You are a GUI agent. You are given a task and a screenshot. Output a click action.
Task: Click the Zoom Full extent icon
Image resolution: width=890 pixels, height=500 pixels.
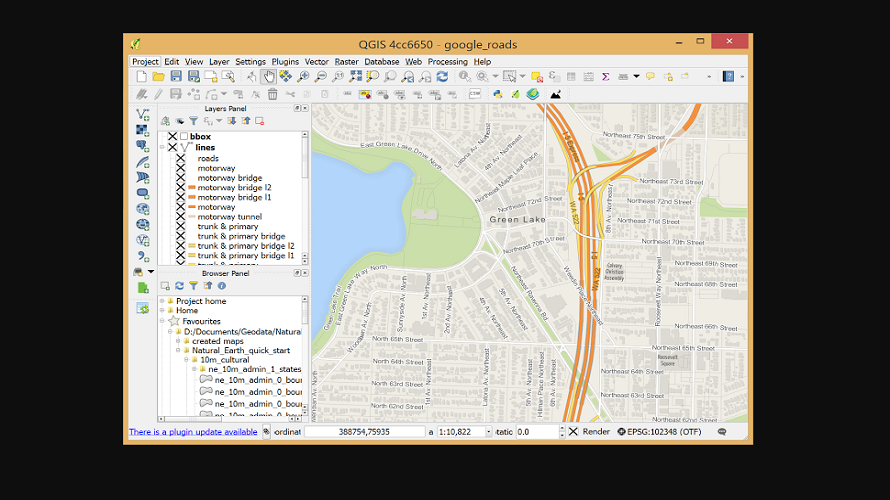tap(355, 76)
